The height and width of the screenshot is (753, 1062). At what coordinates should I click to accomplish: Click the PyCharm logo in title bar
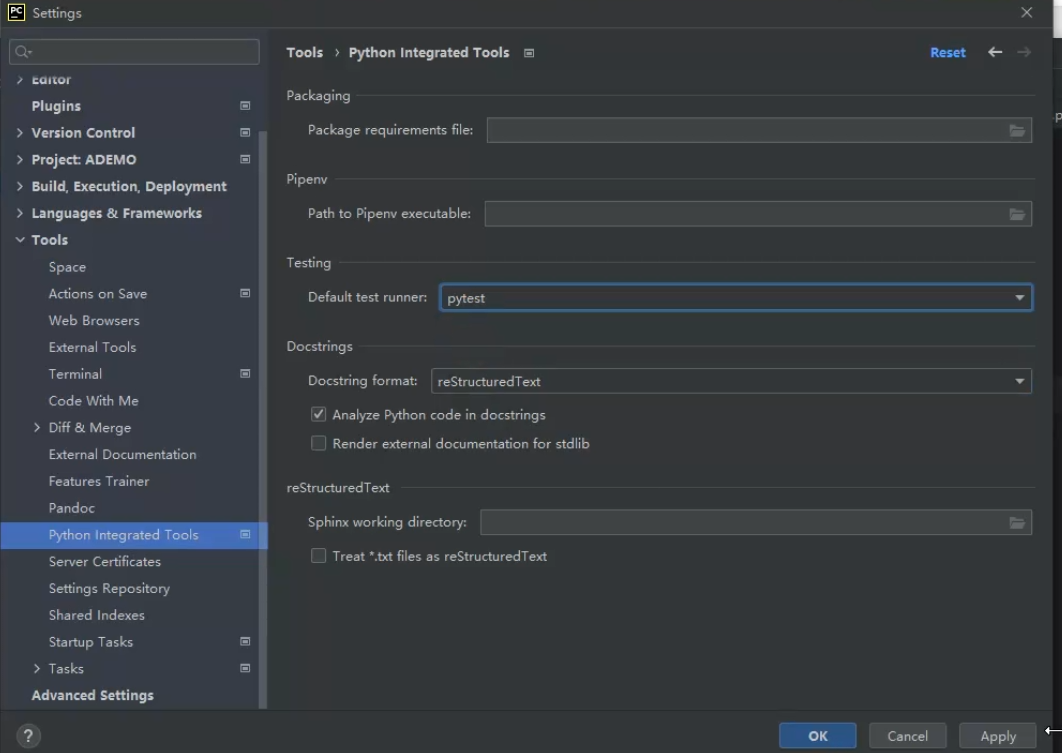(x=16, y=12)
